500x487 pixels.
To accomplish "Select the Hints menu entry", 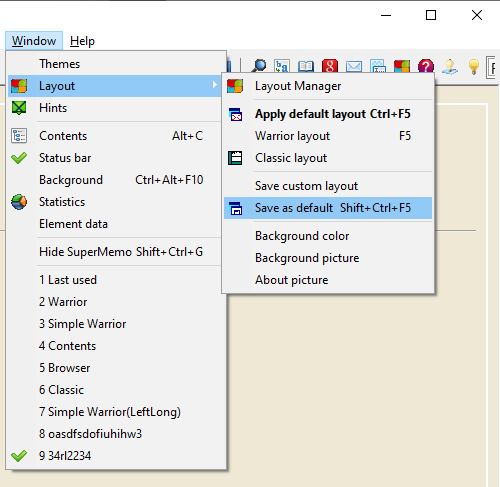I will click(115, 108).
